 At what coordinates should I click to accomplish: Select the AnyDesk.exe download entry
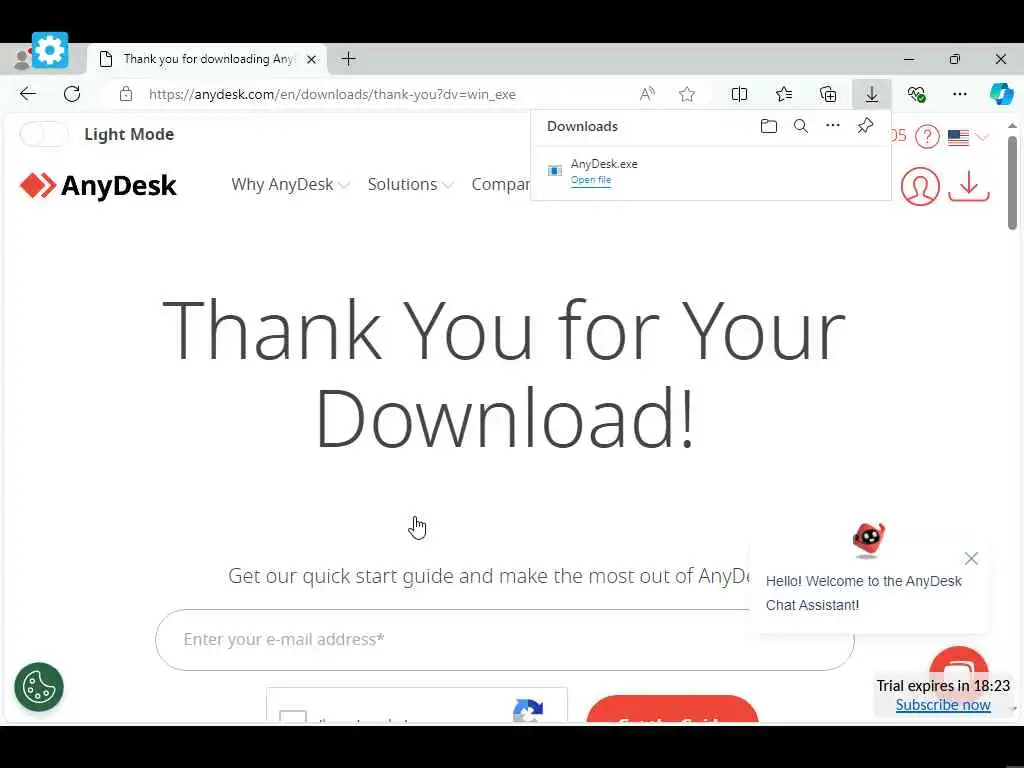click(711, 172)
